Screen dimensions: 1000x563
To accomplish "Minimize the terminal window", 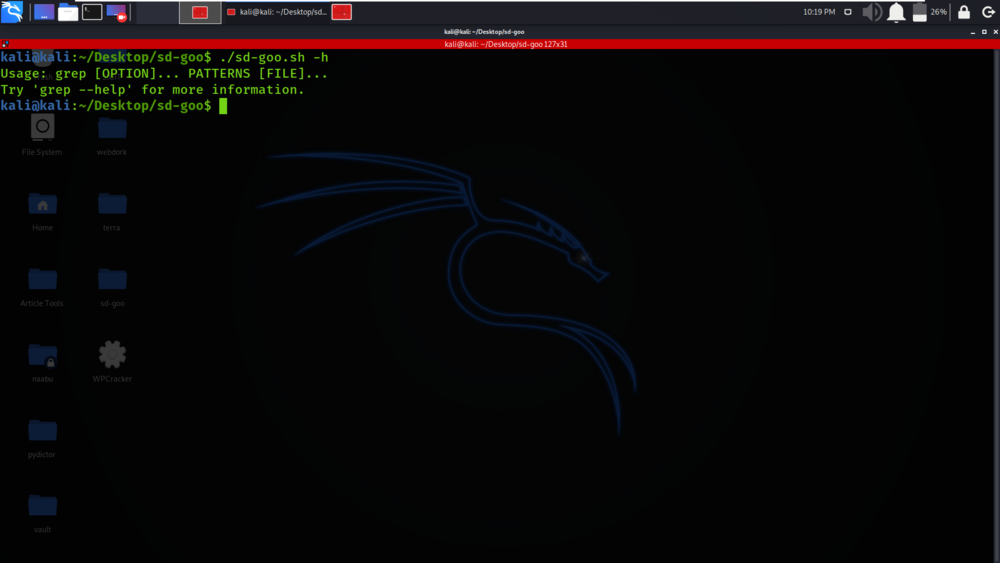I will pyautogui.click(x=973, y=32).
